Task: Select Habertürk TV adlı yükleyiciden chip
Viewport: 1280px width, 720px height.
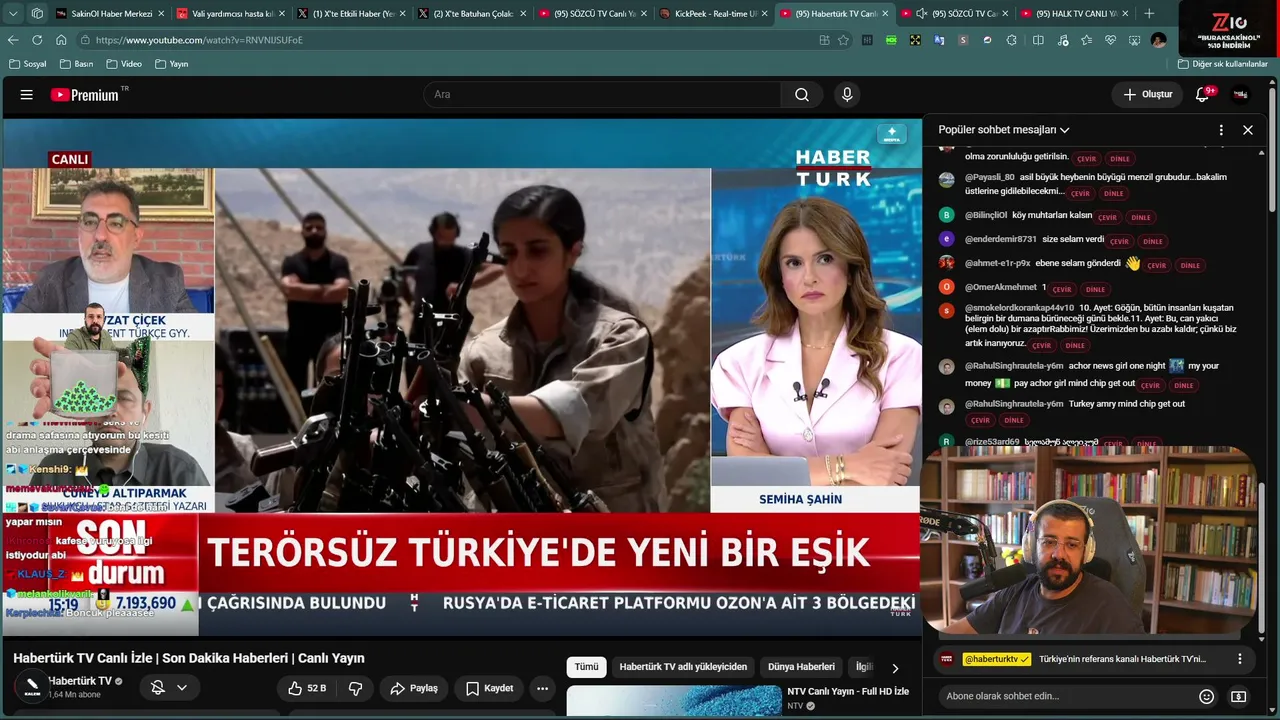Action: point(683,667)
